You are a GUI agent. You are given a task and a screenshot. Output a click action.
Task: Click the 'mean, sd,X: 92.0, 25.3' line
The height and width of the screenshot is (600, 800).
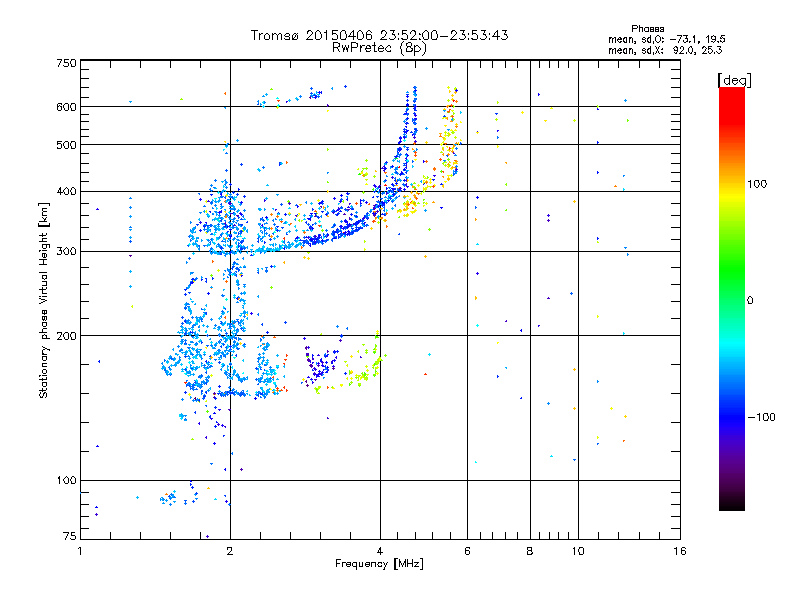pyautogui.click(x=665, y=51)
